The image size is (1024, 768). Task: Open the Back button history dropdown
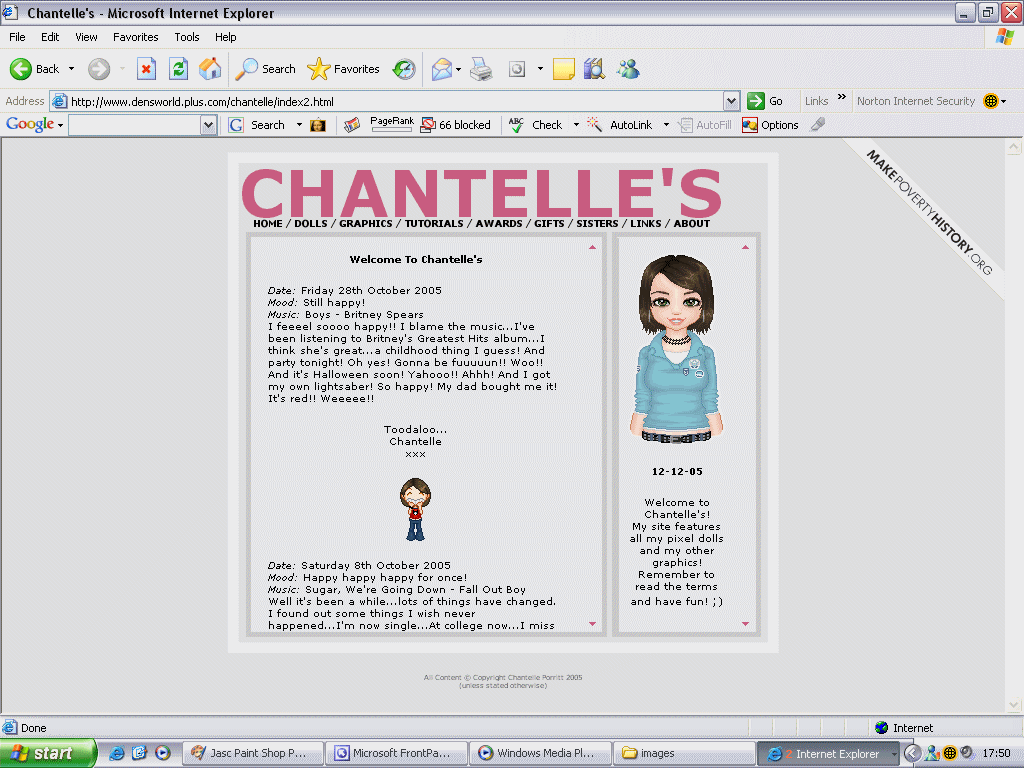[71, 69]
